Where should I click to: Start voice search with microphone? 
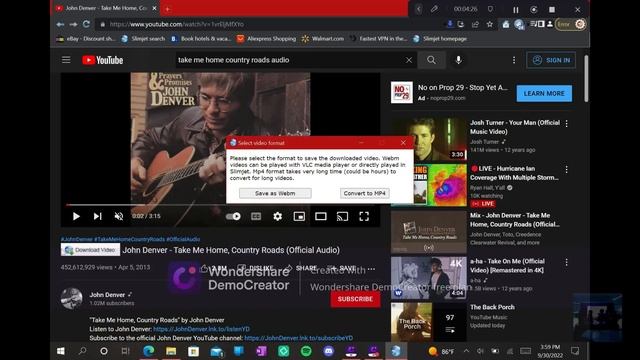pyautogui.click(x=458, y=60)
